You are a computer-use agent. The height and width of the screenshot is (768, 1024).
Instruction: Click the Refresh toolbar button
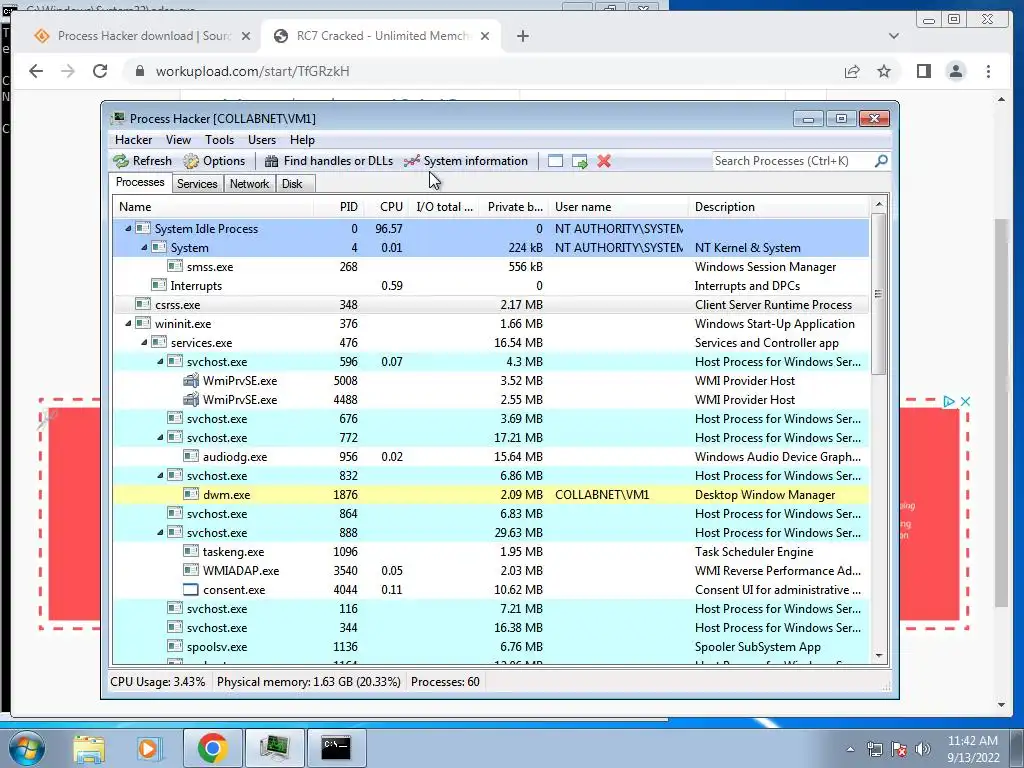[142, 161]
